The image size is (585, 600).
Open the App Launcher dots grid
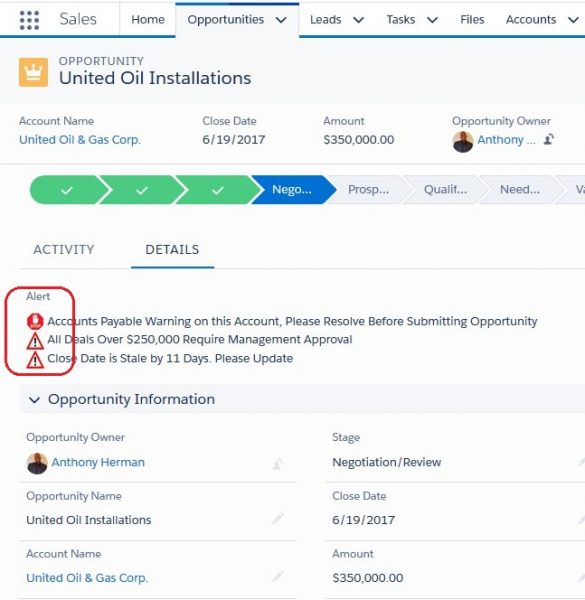click(x=29, y=20)
